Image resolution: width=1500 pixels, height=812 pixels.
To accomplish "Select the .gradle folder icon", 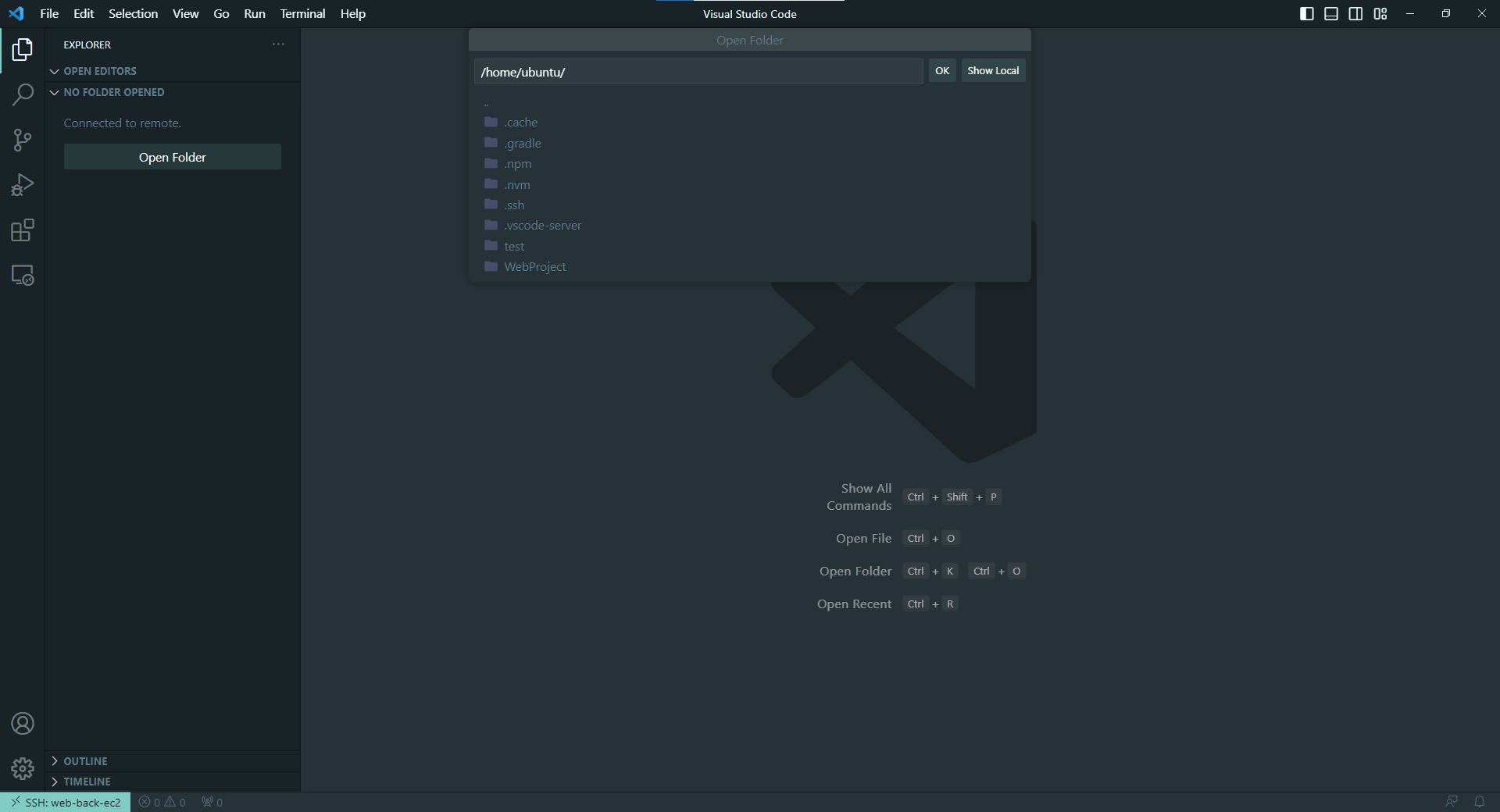I will point(491,143).
